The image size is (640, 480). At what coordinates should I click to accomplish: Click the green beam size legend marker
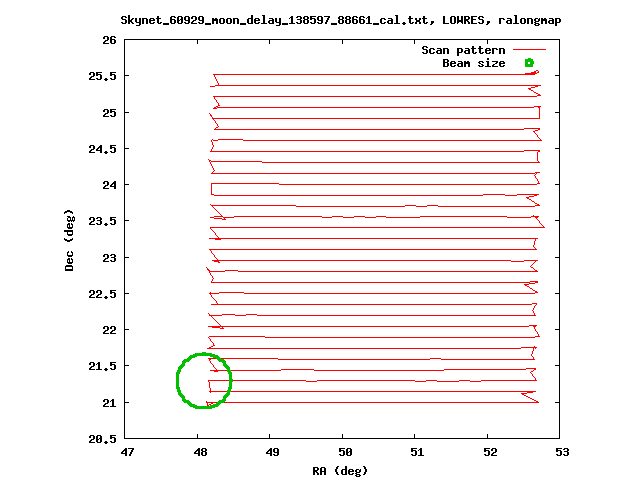[529, 63]
